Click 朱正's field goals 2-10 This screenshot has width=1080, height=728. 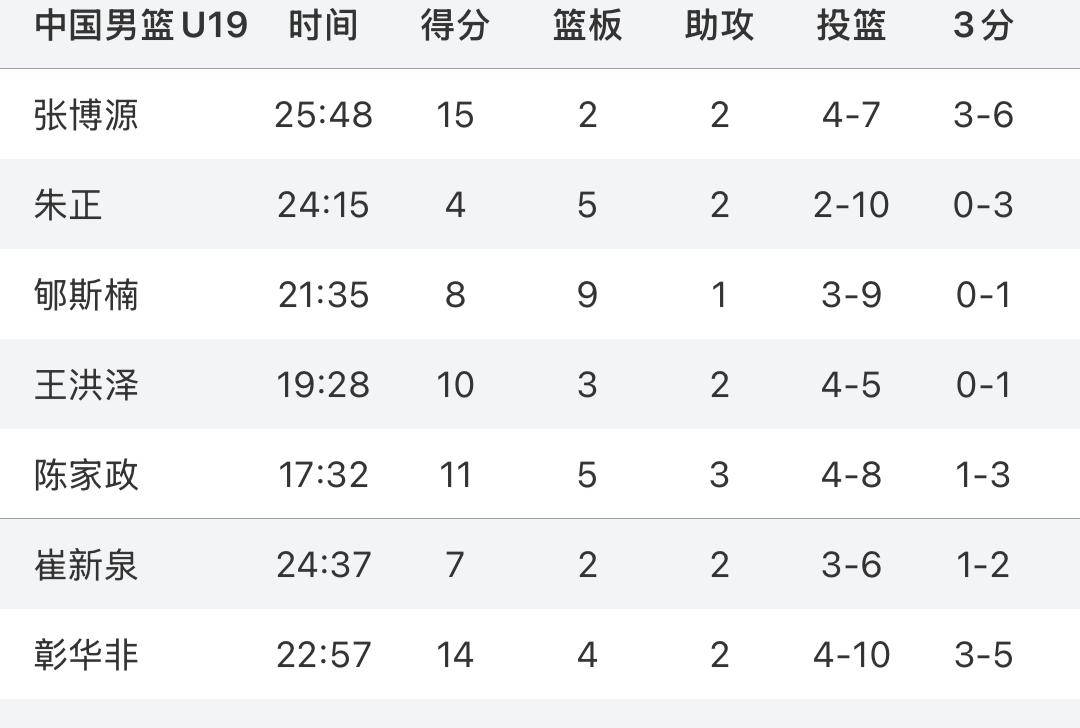(x=851, y=205)
